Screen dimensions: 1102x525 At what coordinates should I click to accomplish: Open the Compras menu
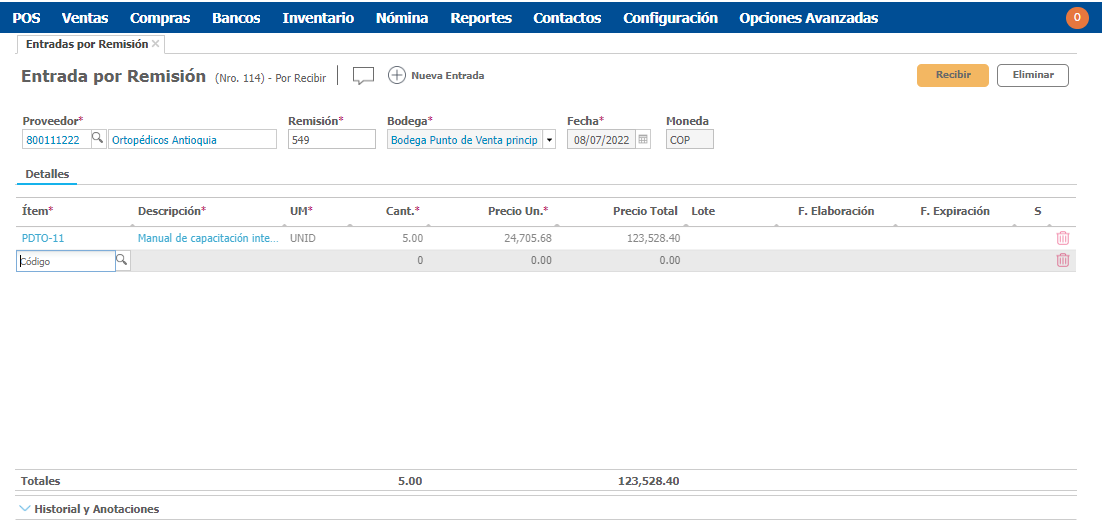[160, 18]
